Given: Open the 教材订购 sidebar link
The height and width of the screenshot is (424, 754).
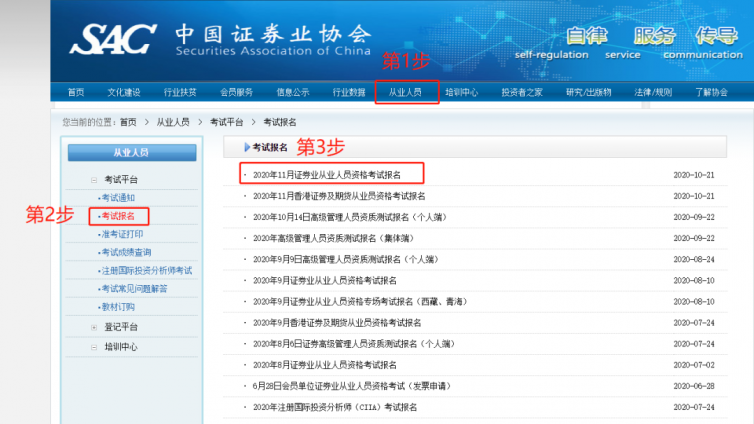Looking at the screenshot, I should [118, 307].
